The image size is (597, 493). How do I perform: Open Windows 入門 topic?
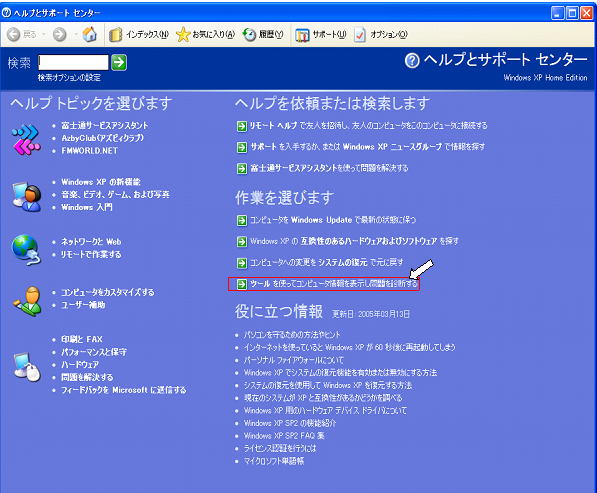pos(87,207)
